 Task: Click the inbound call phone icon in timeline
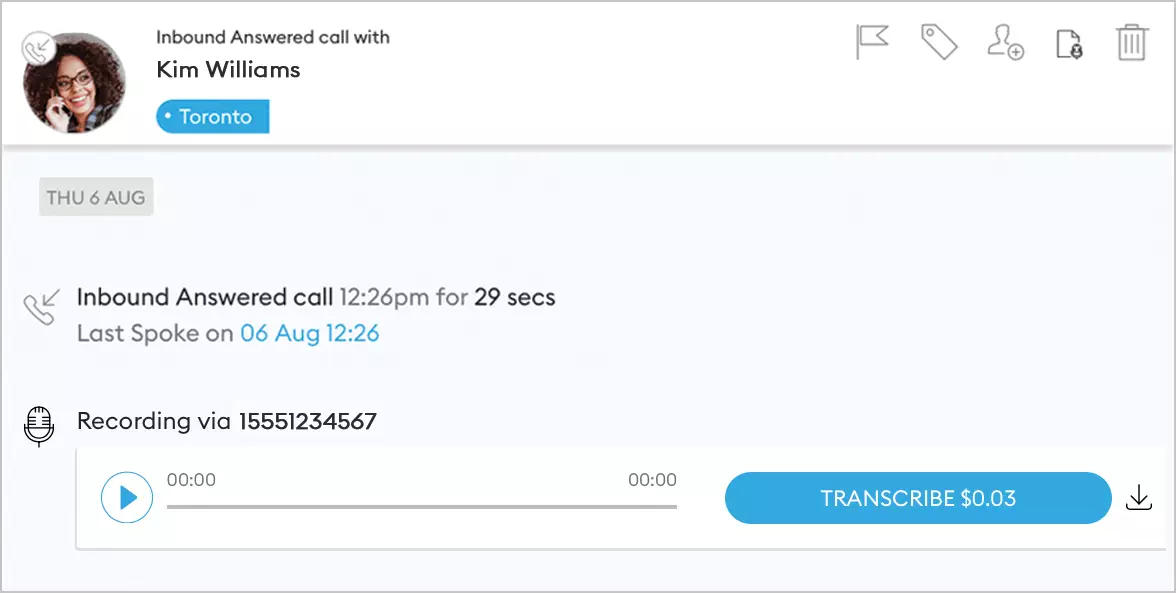pos(42,306)
